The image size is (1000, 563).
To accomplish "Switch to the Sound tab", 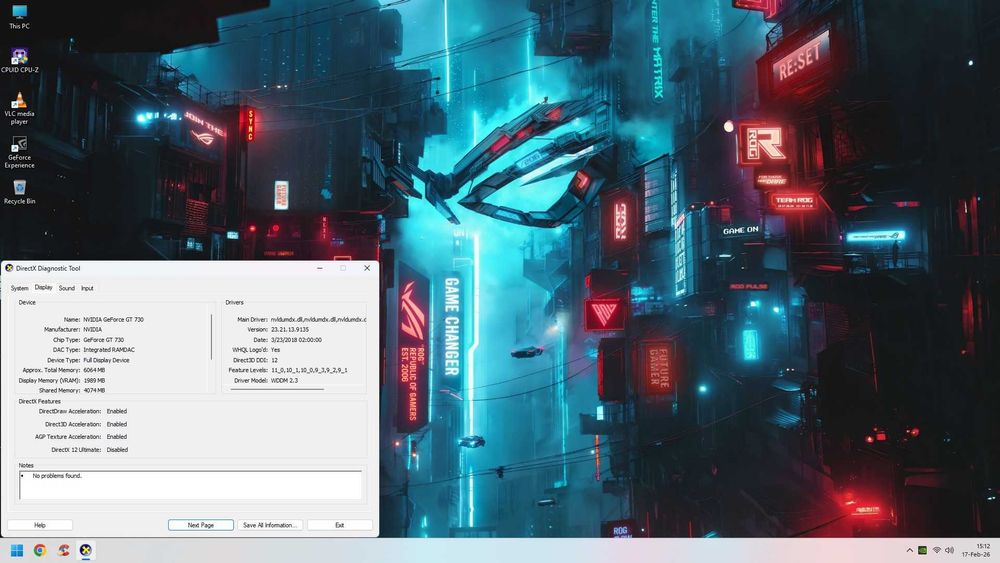I will (x=66, y=288).
